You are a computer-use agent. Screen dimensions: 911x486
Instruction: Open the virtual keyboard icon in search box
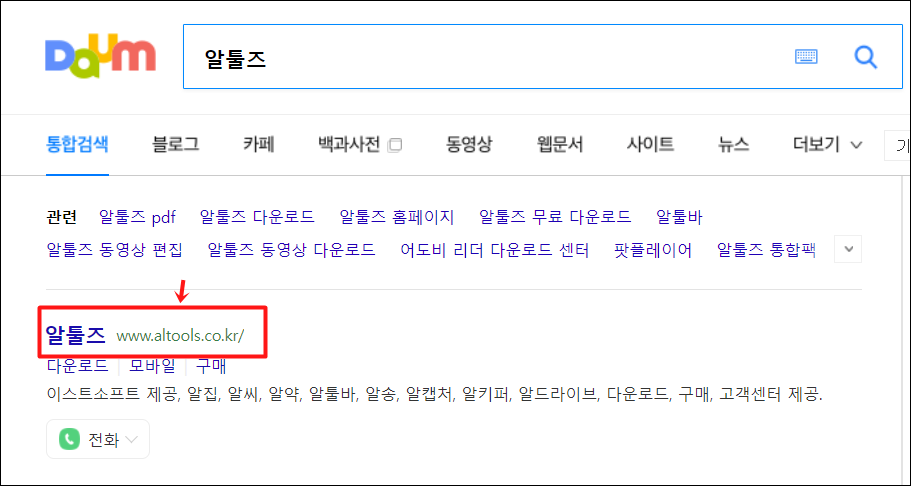[x=806, y=56]
